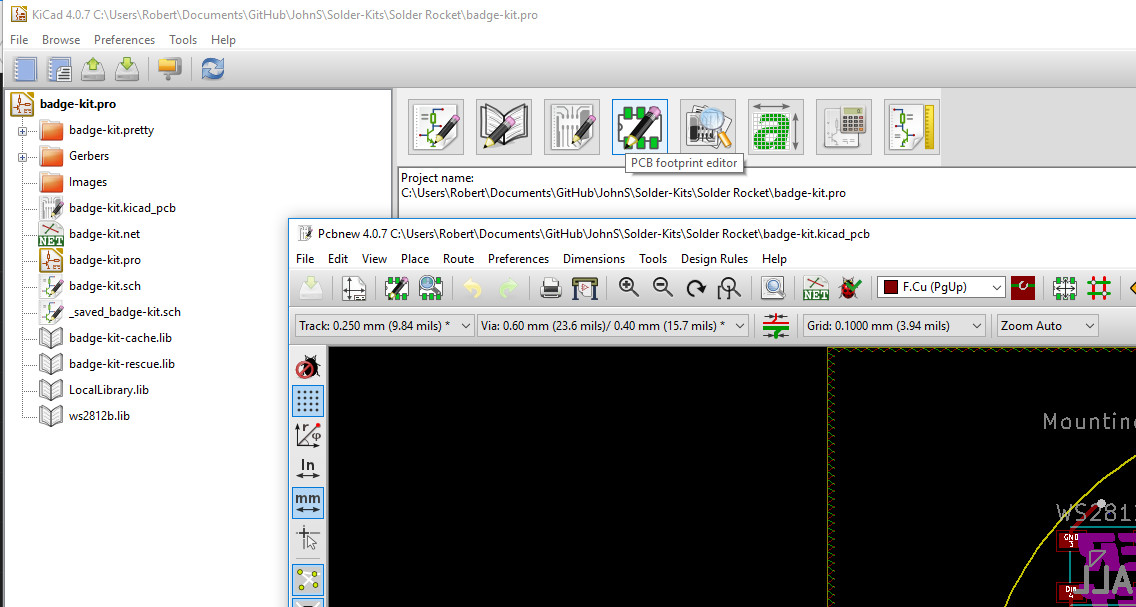This screenshot has width=1136, height=607.
Task: Open F.Cu layer selector dropdown
Action: [942, 288]
